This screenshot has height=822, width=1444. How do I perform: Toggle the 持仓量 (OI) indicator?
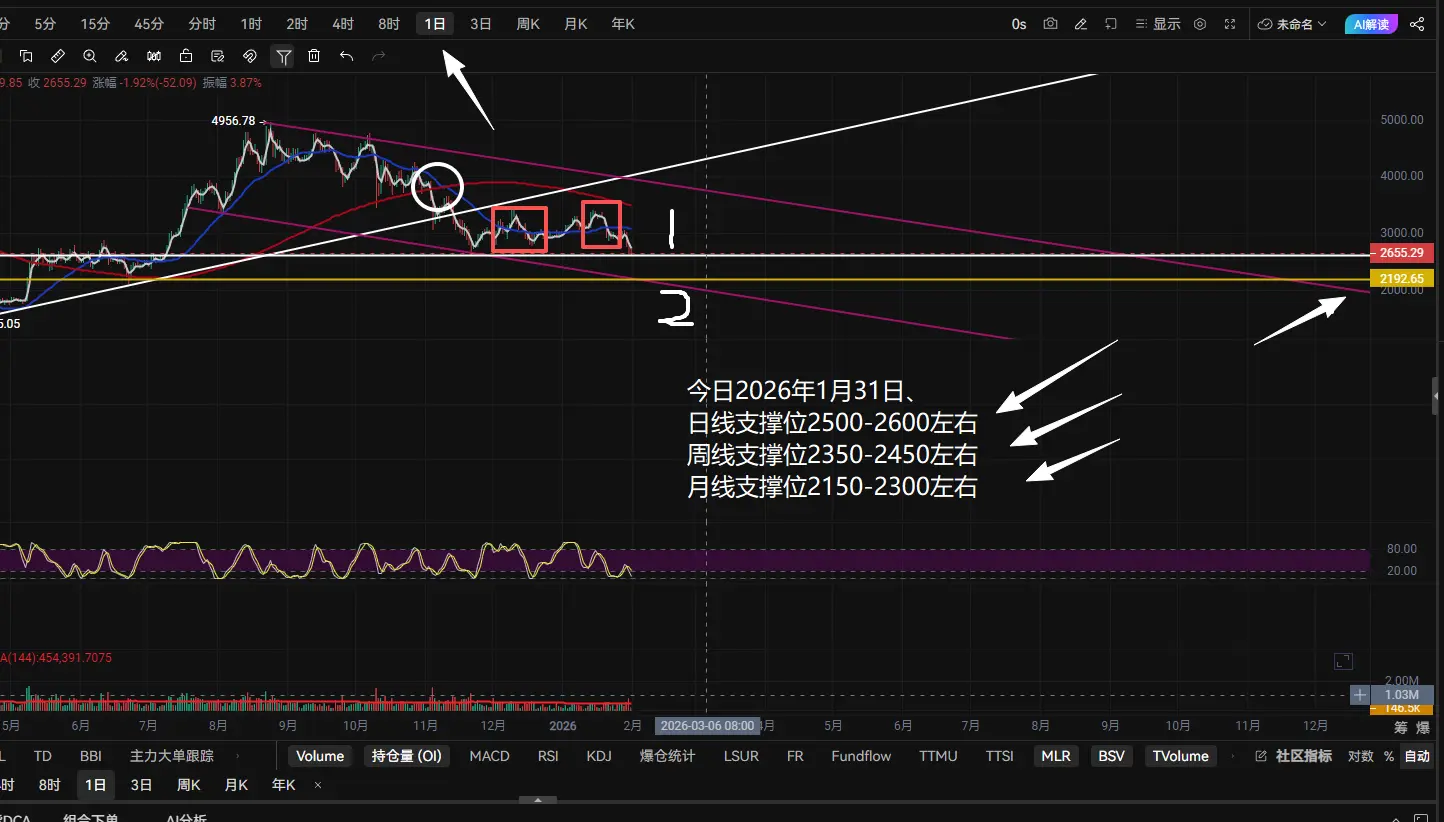click(x=407, y=756)
